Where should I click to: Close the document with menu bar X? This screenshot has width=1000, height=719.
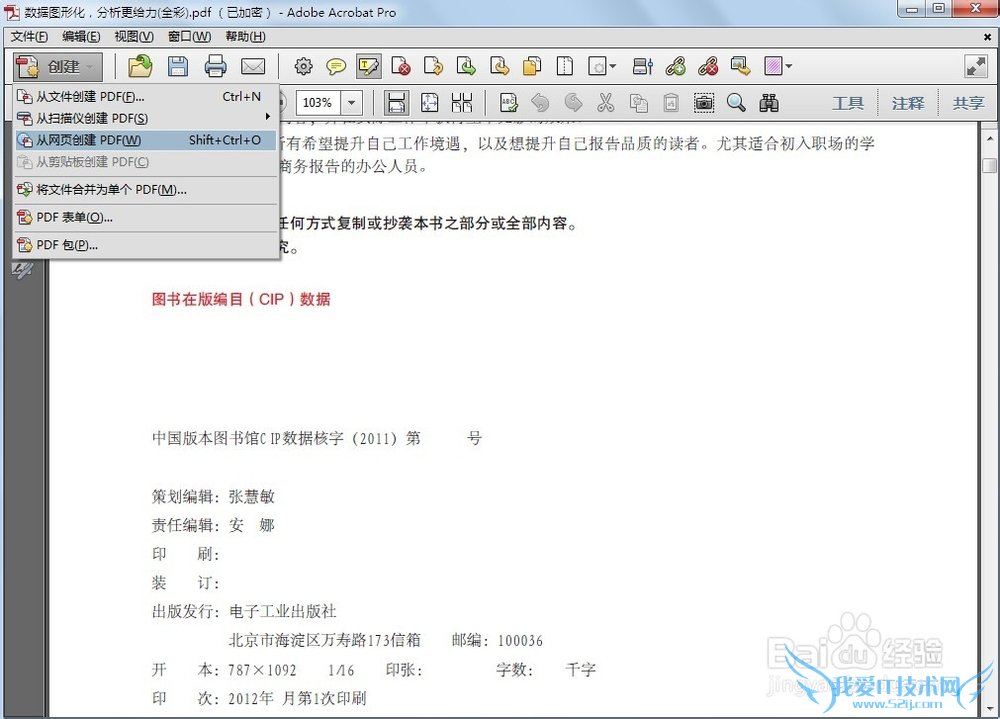click(987, 37)
